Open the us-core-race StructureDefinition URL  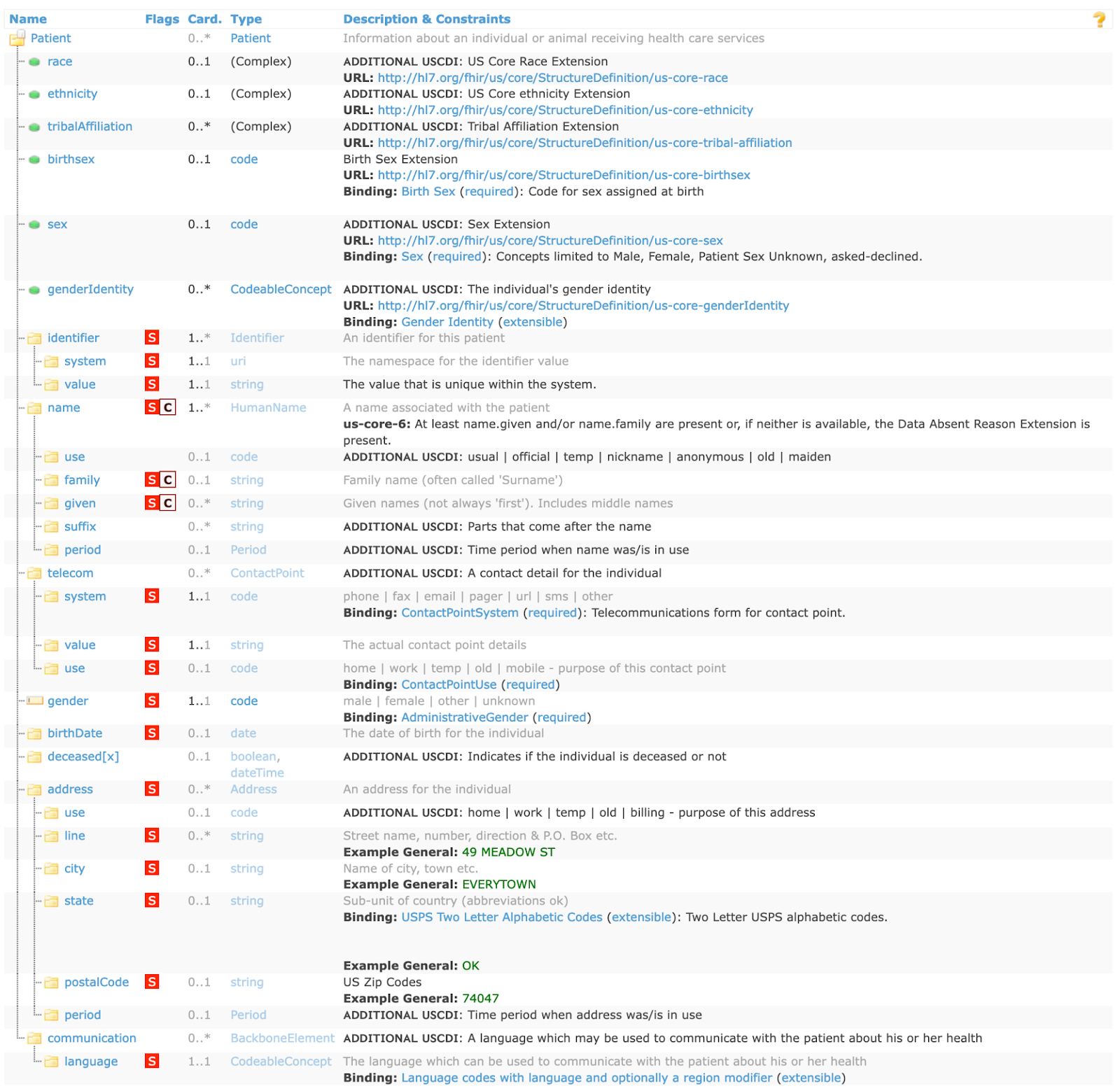553,78
